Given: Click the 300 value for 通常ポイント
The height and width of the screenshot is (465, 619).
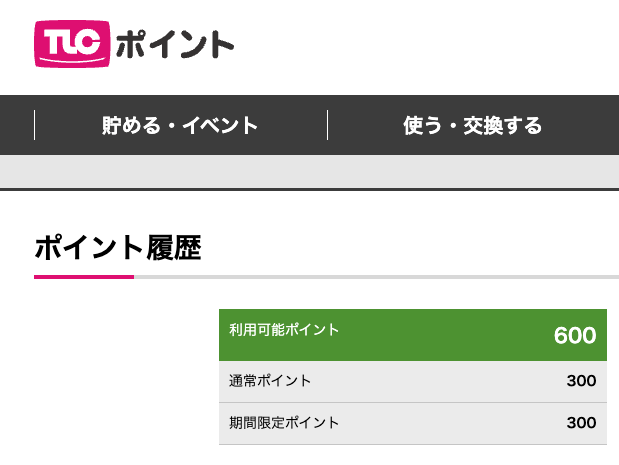Looking at the screenshot, I should (x=581, y=381).
